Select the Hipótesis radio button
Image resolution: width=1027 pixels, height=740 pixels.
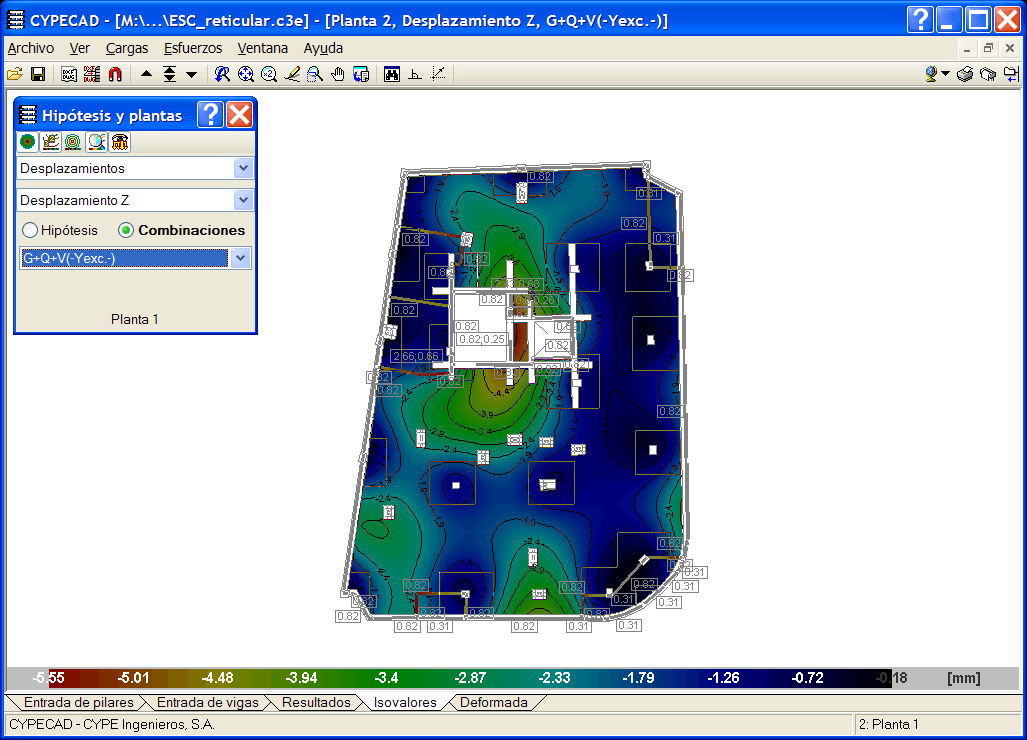click(x=30, y=230)
